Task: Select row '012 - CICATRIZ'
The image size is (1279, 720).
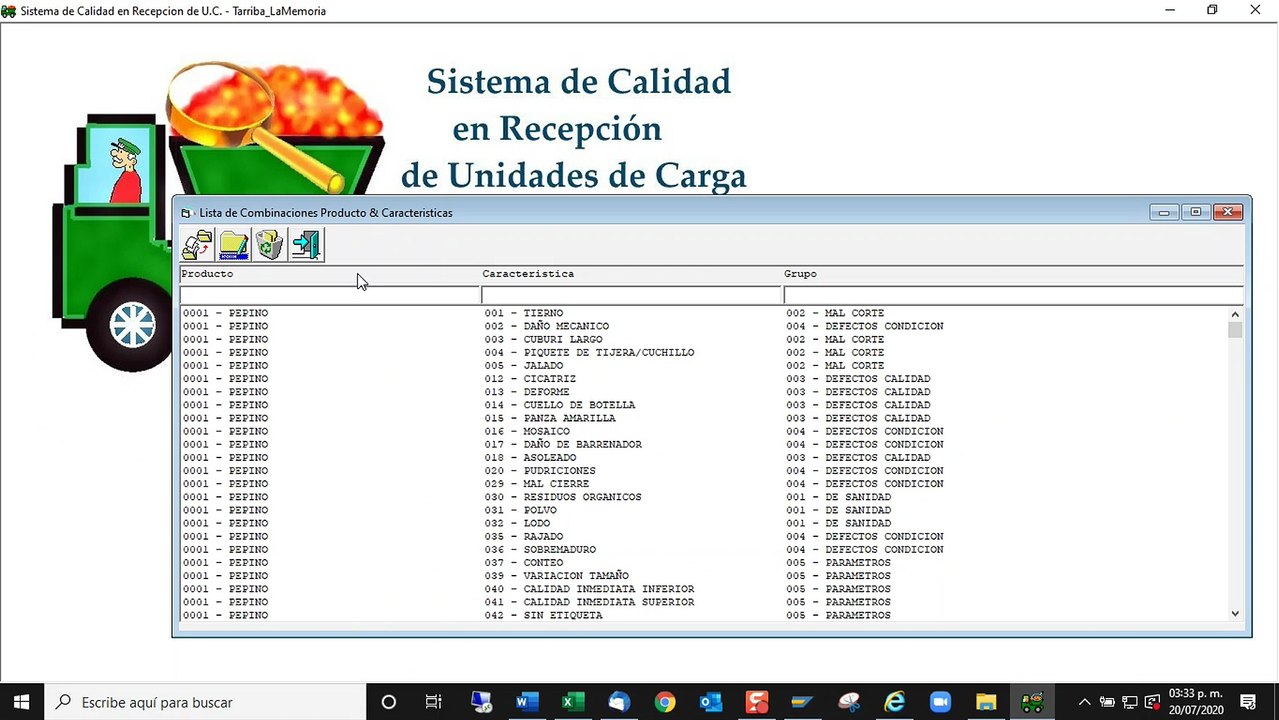Action: point(703,379)
